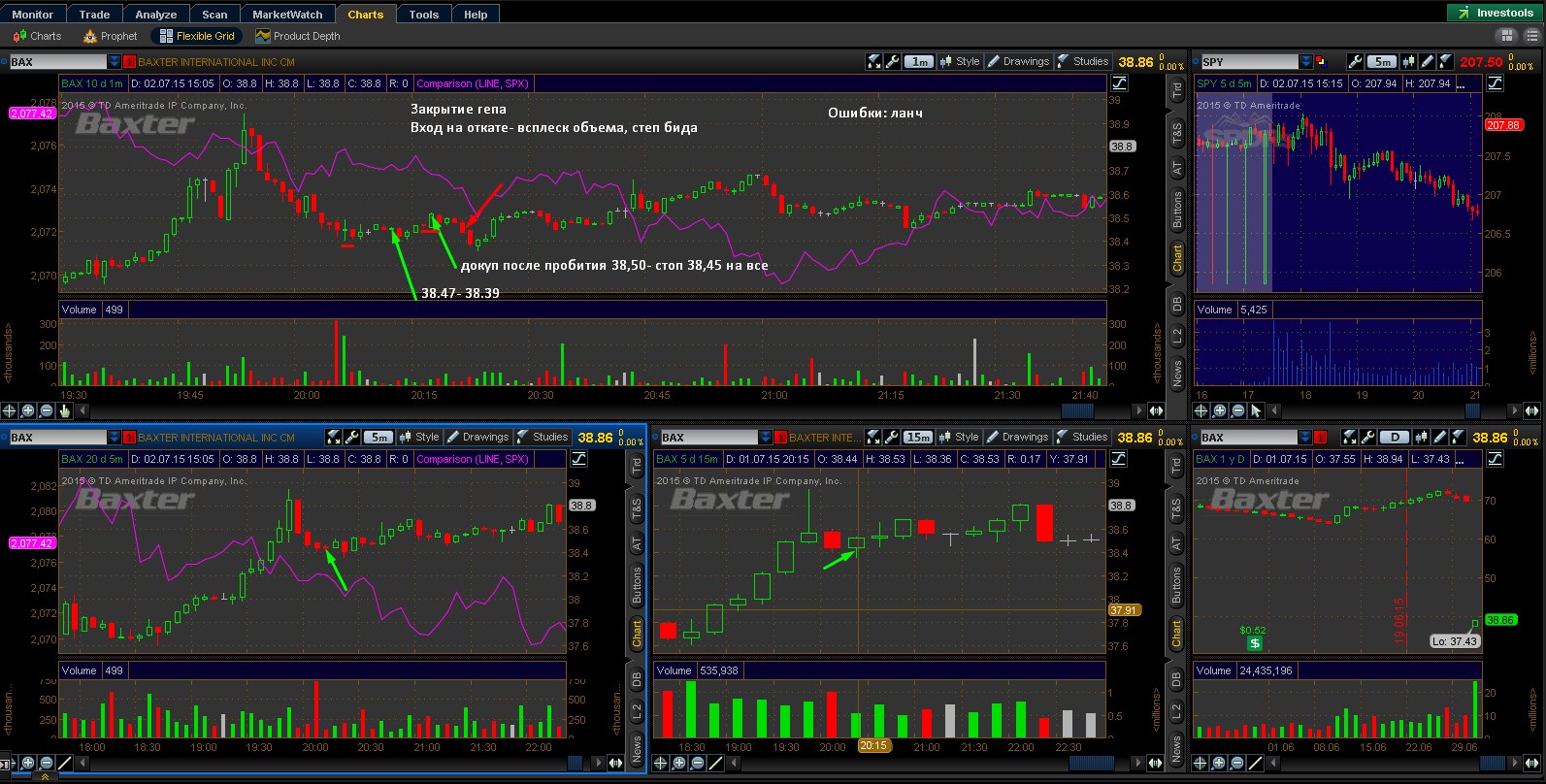This screenshot has height=784, width=1546.
Task: Click zoom in icon below BAX 15m chart
Action: [x=679, y=763]
